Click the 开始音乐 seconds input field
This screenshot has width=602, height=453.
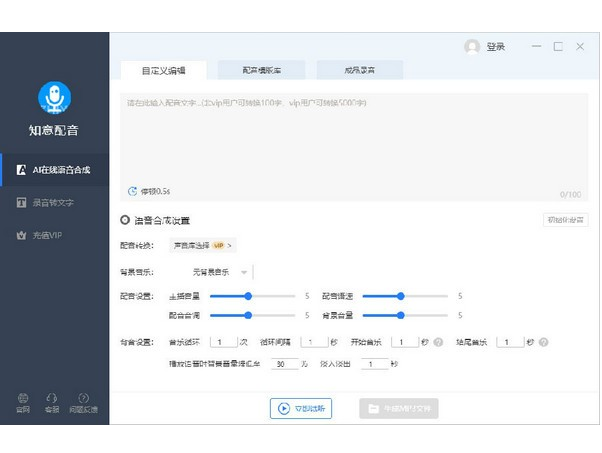[x=405, y=342]
